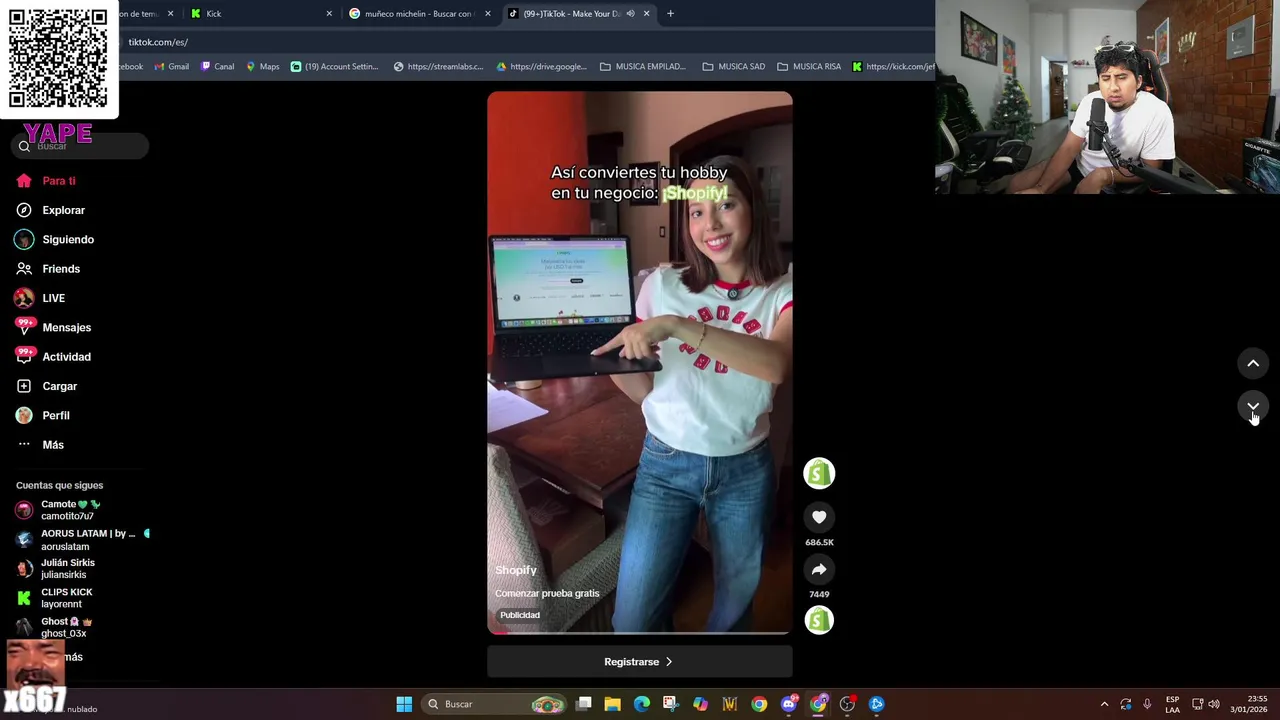Close the Kick browser tab
The image size is (1280, 720).
pyautogui.click(x=329, y=14)
